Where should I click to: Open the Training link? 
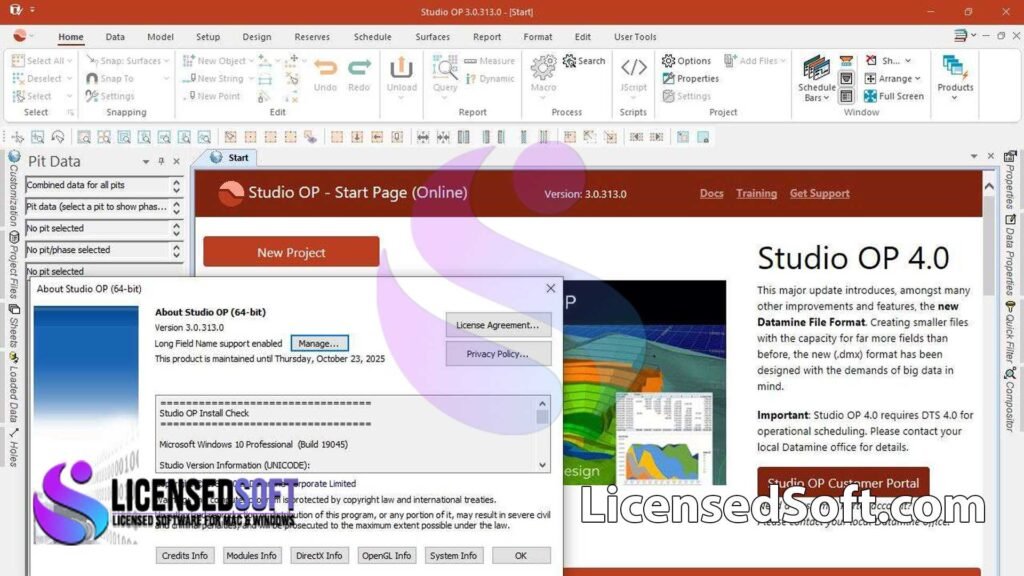pyautogui.click(x=756, y=193)
